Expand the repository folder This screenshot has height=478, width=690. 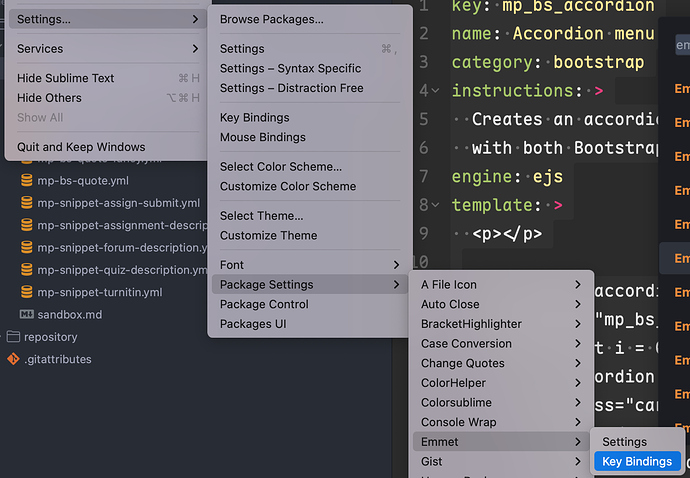51,337
